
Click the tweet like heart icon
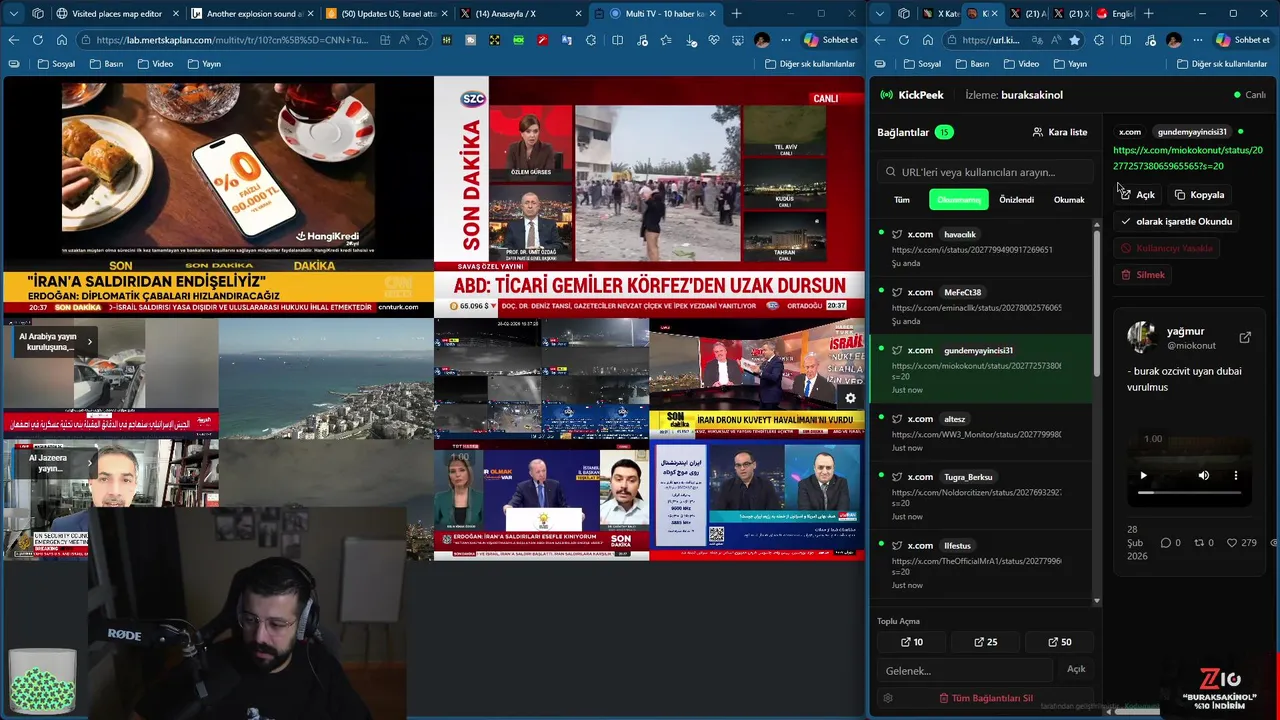[1232, 543]
